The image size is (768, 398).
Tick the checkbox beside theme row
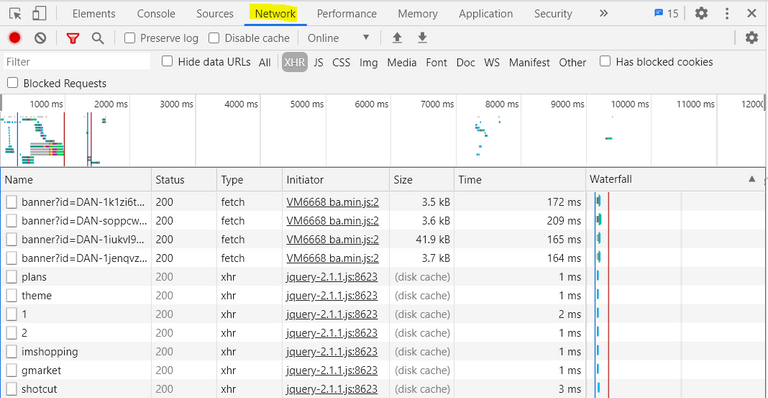(12, 295)
